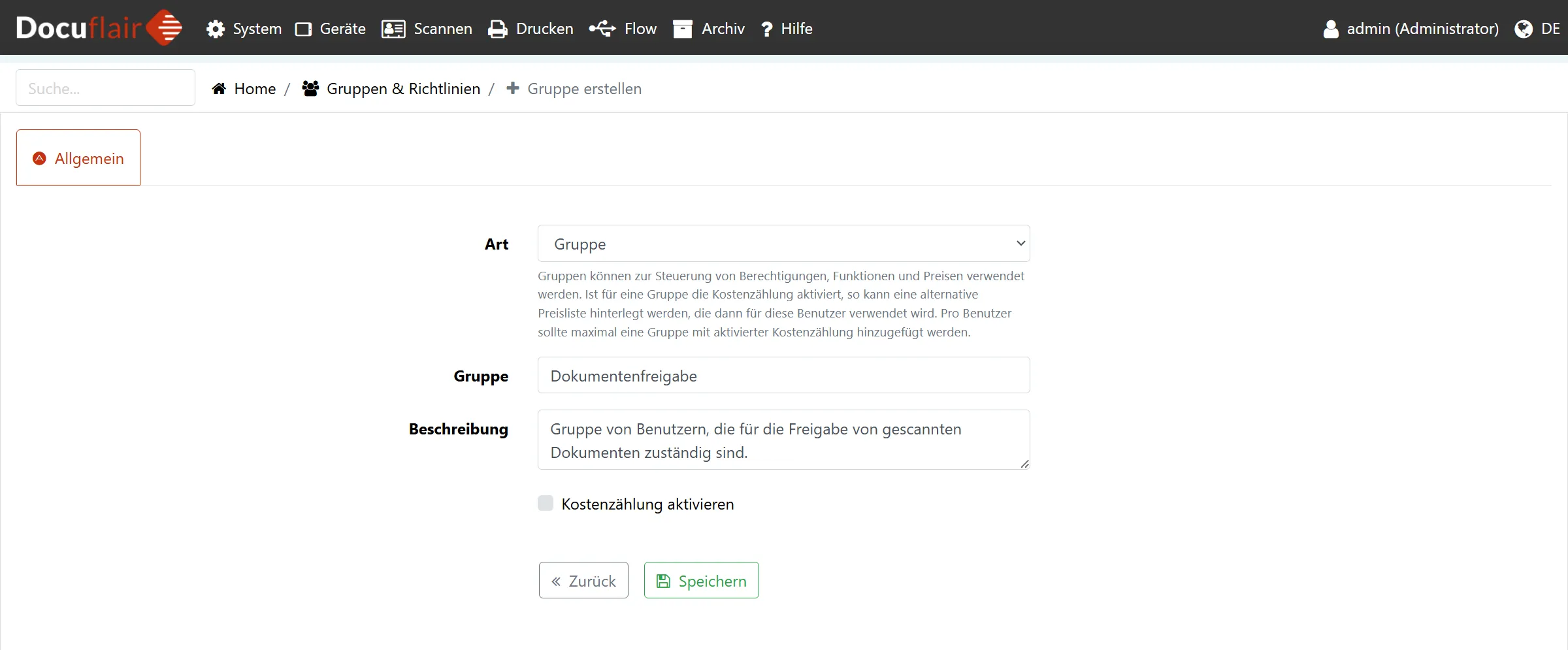The image size is (1568, 650).
Task: Focus the Beschreibung text area
Action: click(x=783, y=440)
